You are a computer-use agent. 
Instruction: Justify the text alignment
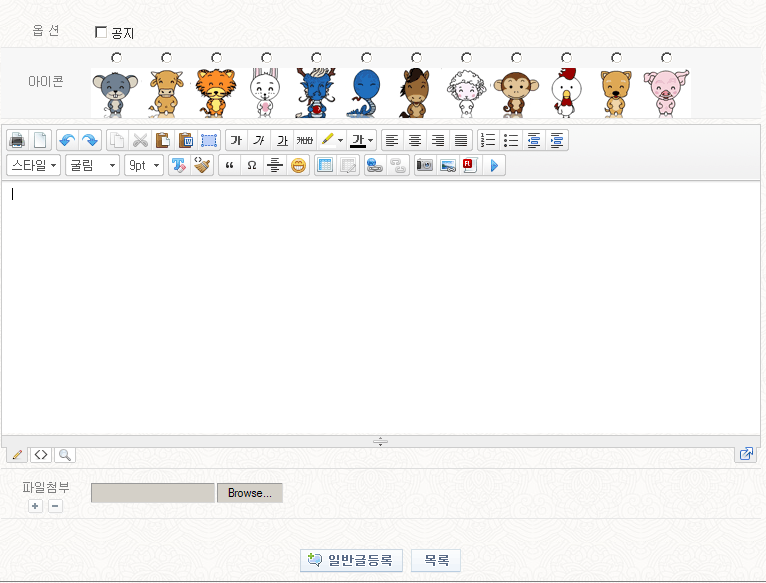point(461,141)
